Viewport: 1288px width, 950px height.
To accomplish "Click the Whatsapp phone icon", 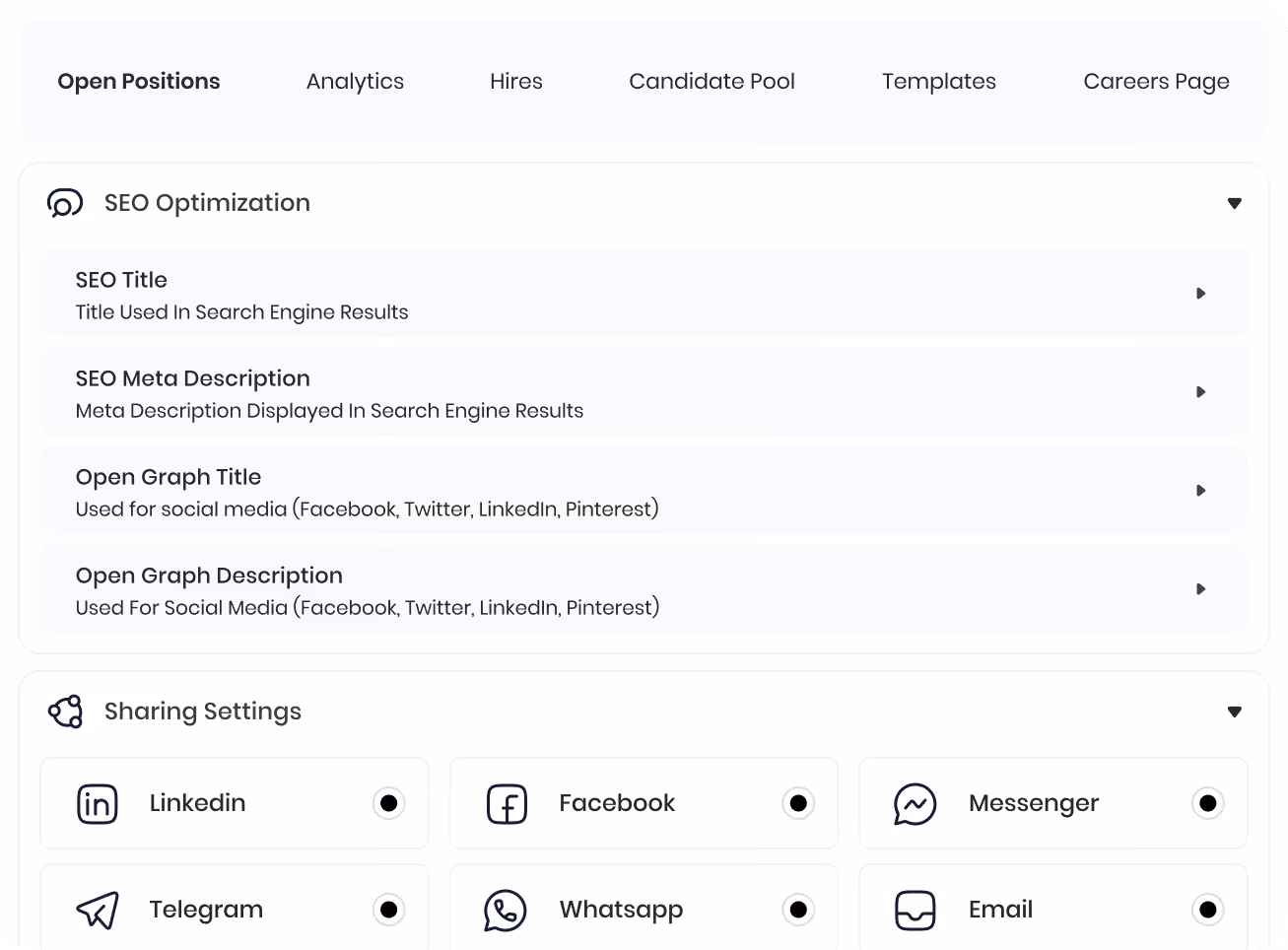I will [x=506, y=911].
